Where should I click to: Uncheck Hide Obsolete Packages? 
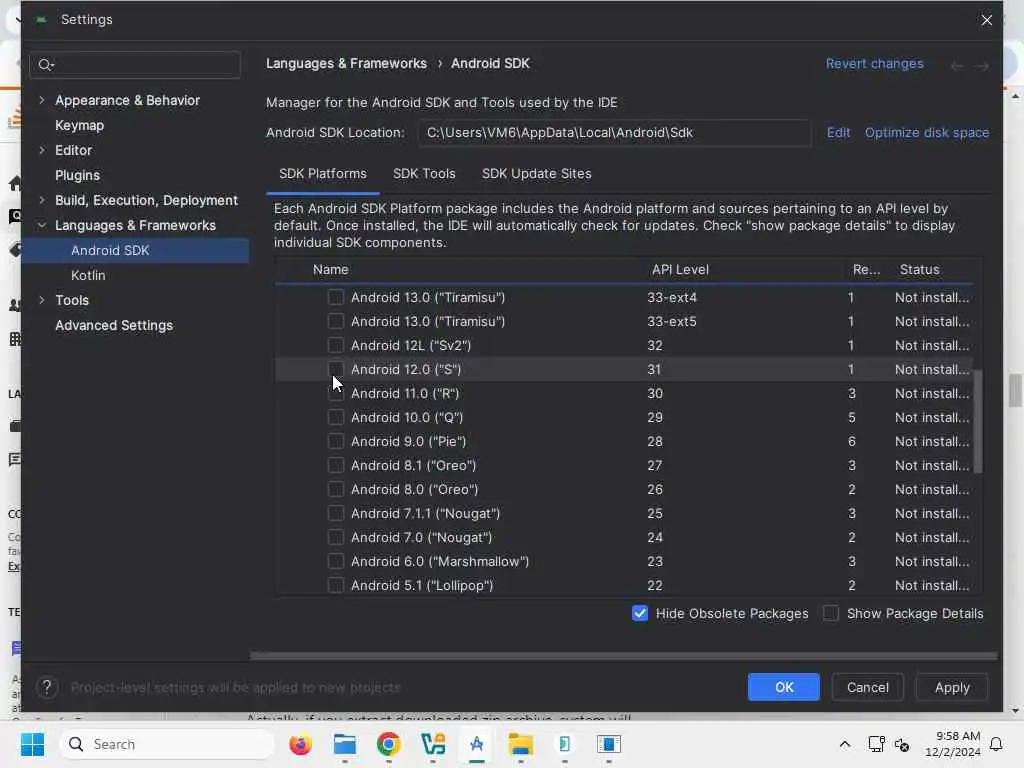[x=640, y=613]
